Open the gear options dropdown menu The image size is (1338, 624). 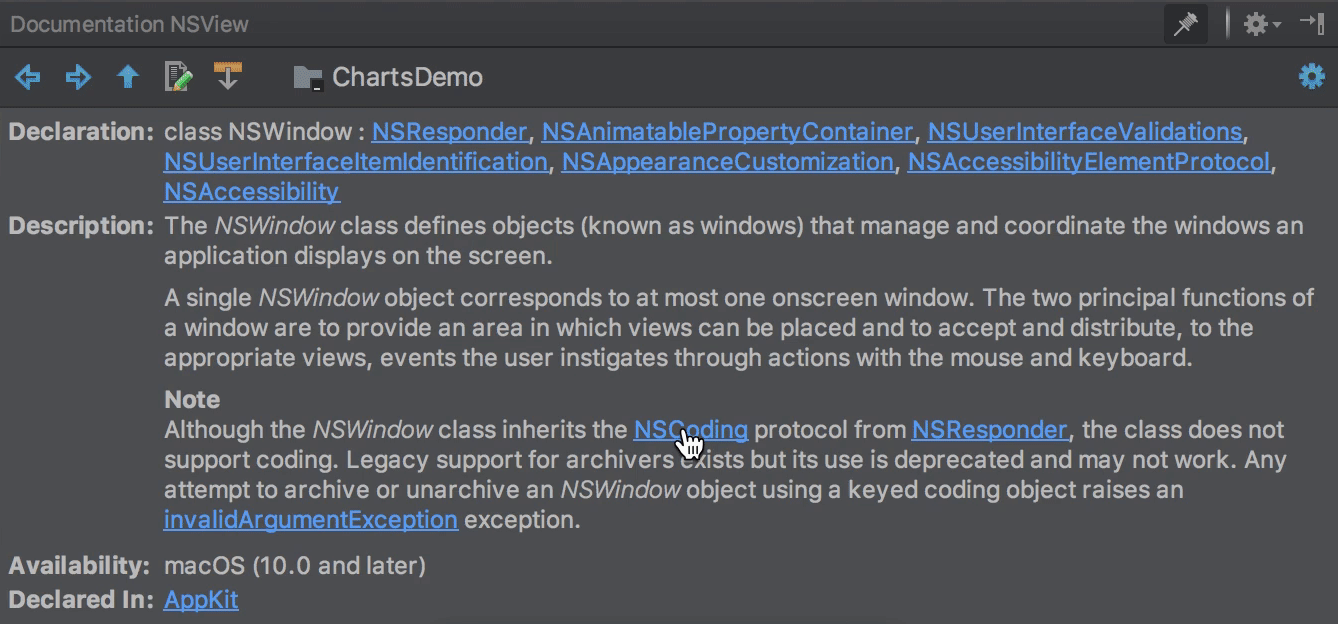pyautogui.click(x=1257, y=24)
